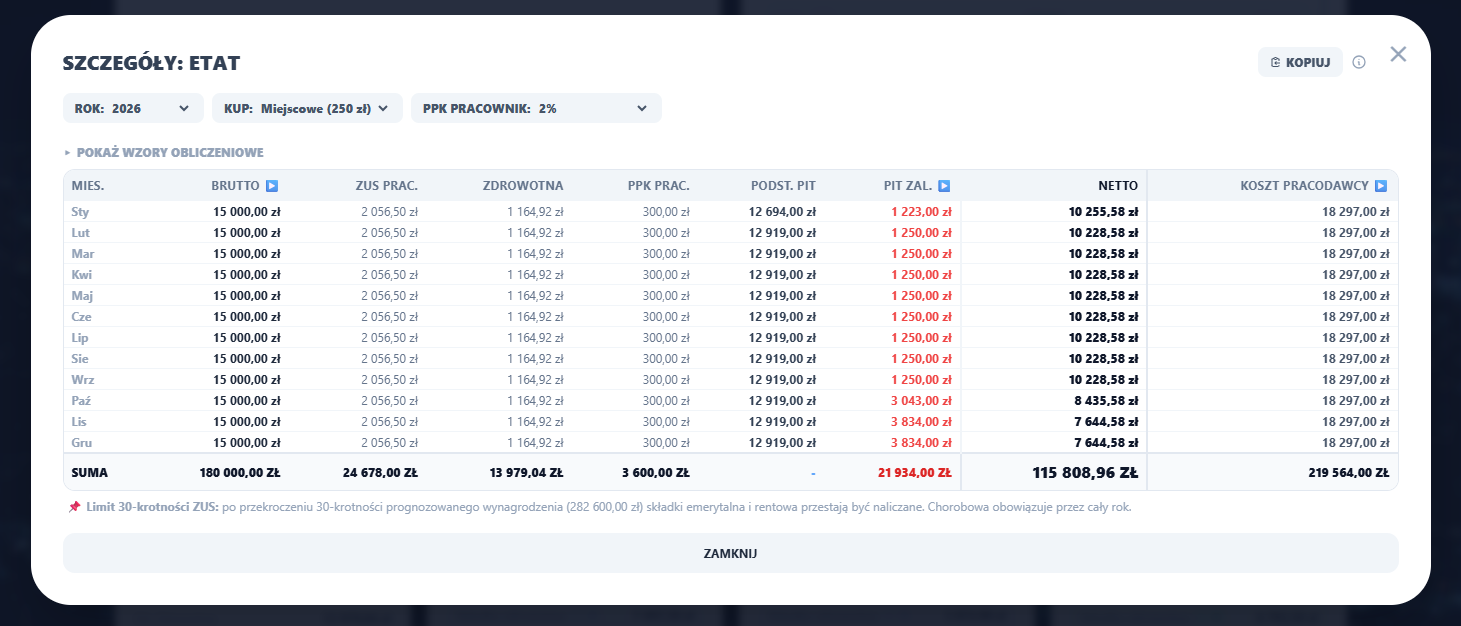Click the PODST. PIT column header
The height and width of the screenshot is (626, 1461).
(783, 185)
